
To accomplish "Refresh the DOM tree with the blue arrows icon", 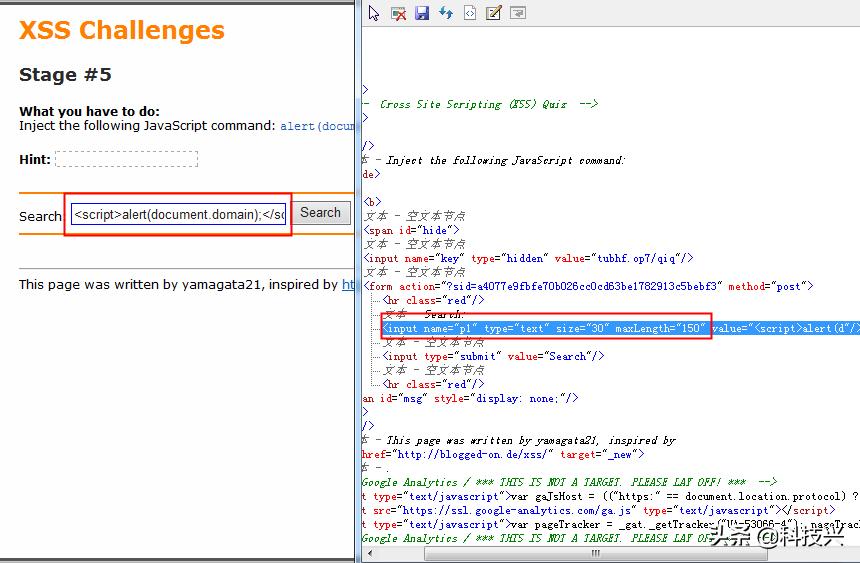I will [x=446, y=13].
